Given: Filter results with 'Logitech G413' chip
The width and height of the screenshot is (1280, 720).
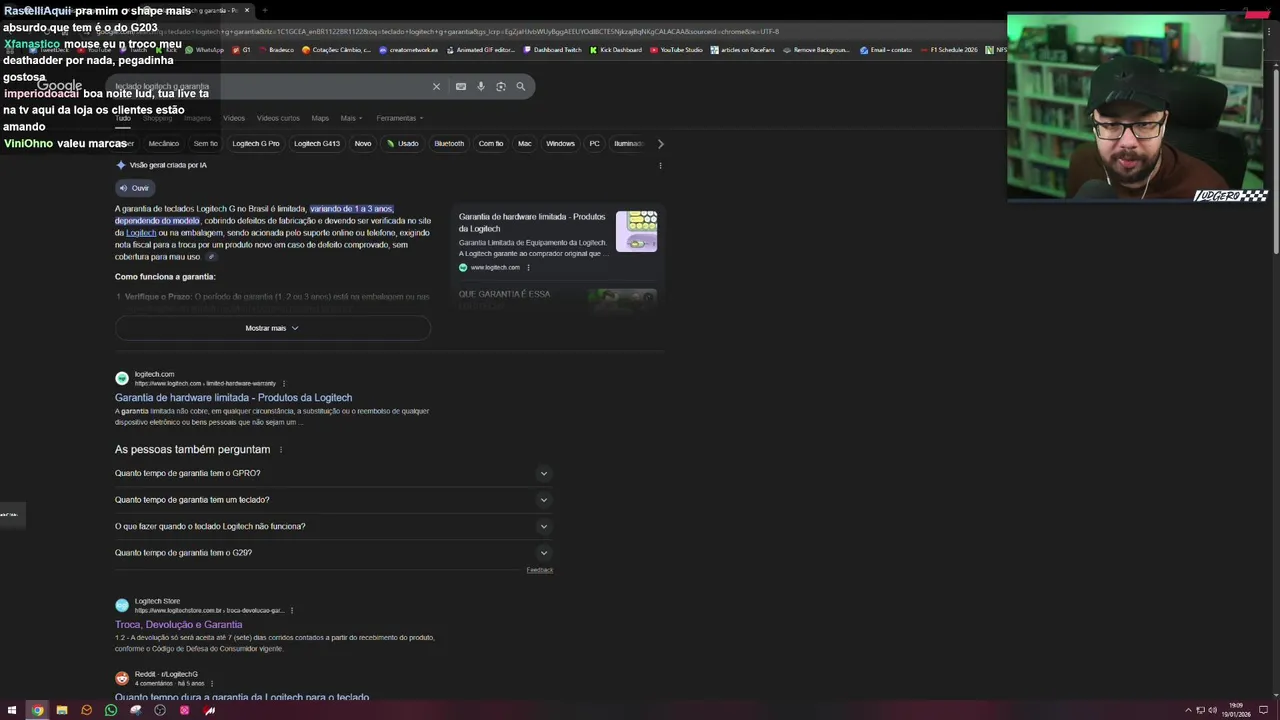Looking at the screenshot, I should [x=317, y=143].
